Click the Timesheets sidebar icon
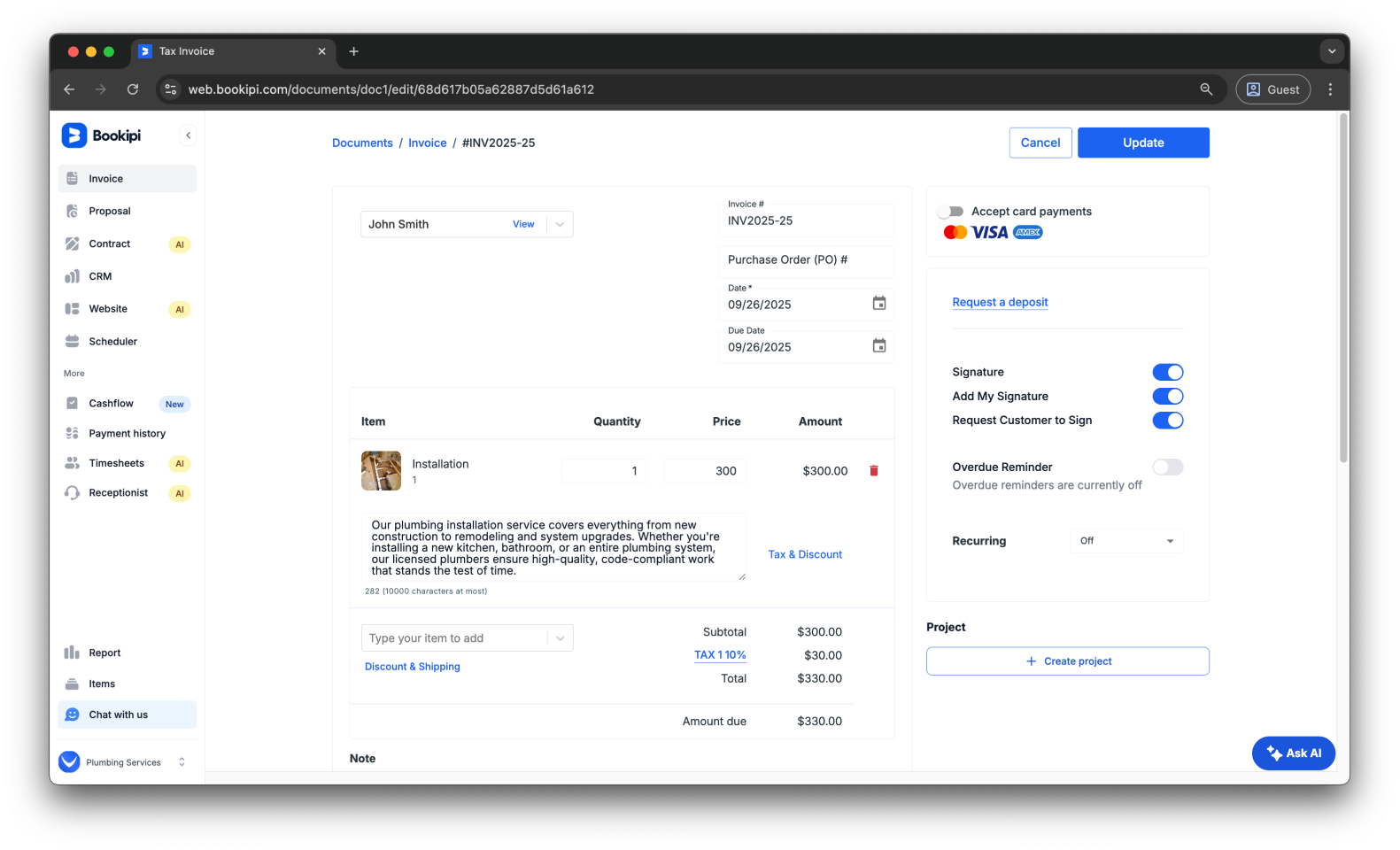The width and height of the screenshot is (1400, 850). [x=73, y=463]
